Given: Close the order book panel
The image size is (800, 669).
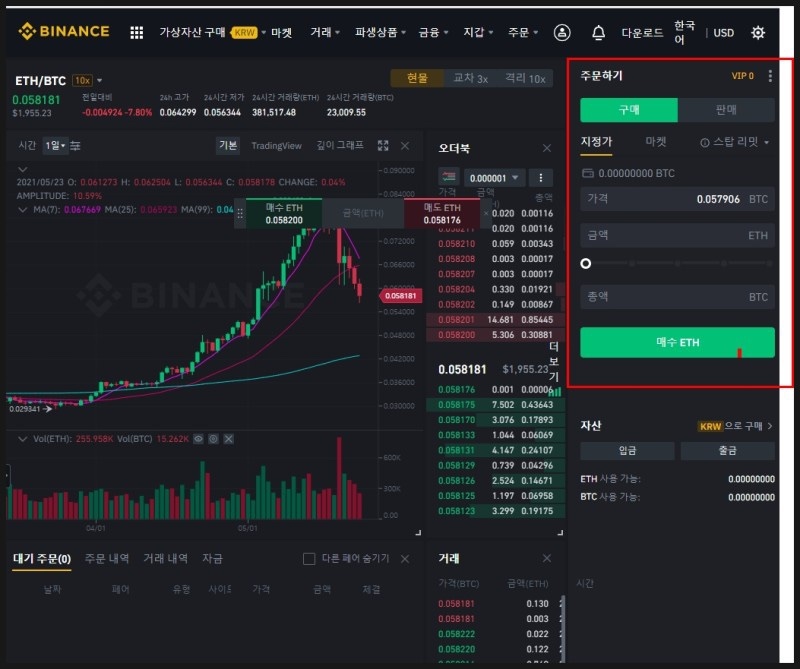Looking at the screenshot, I should pos(546,148).
